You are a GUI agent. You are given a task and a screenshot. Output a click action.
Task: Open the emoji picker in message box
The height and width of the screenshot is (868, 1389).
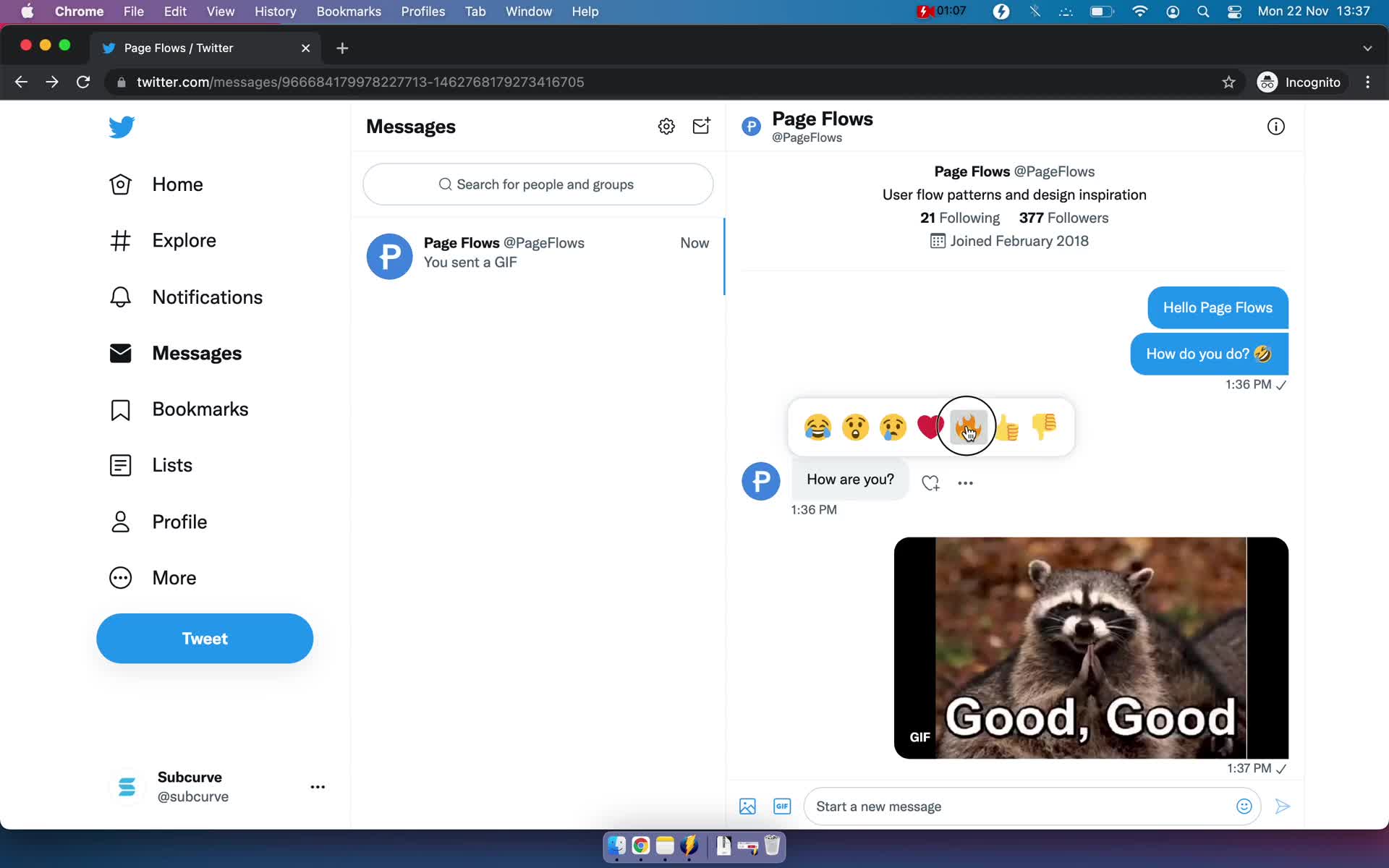[x=1244, y=807]
